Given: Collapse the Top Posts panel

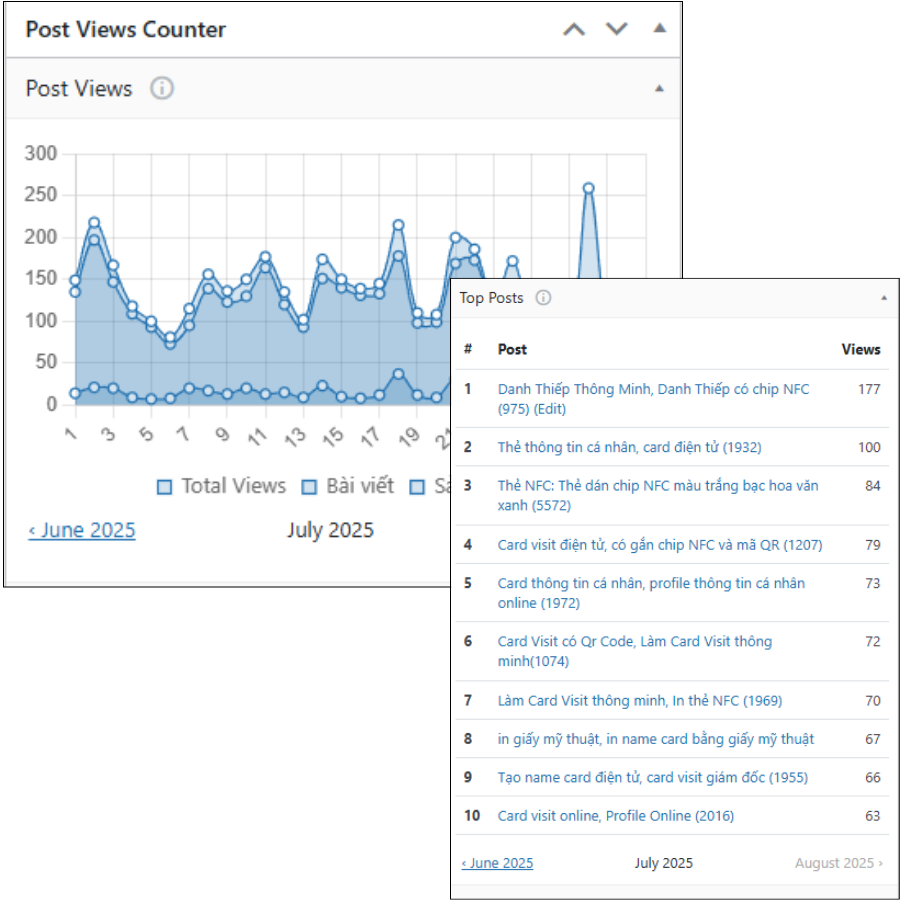Looking at the screenshot, I should (x=883, y=298).
